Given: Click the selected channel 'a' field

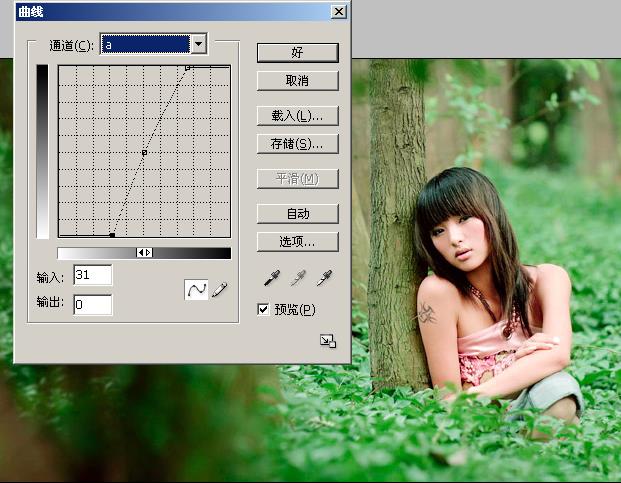Looking at the screenshot, I should coord(145,44).
